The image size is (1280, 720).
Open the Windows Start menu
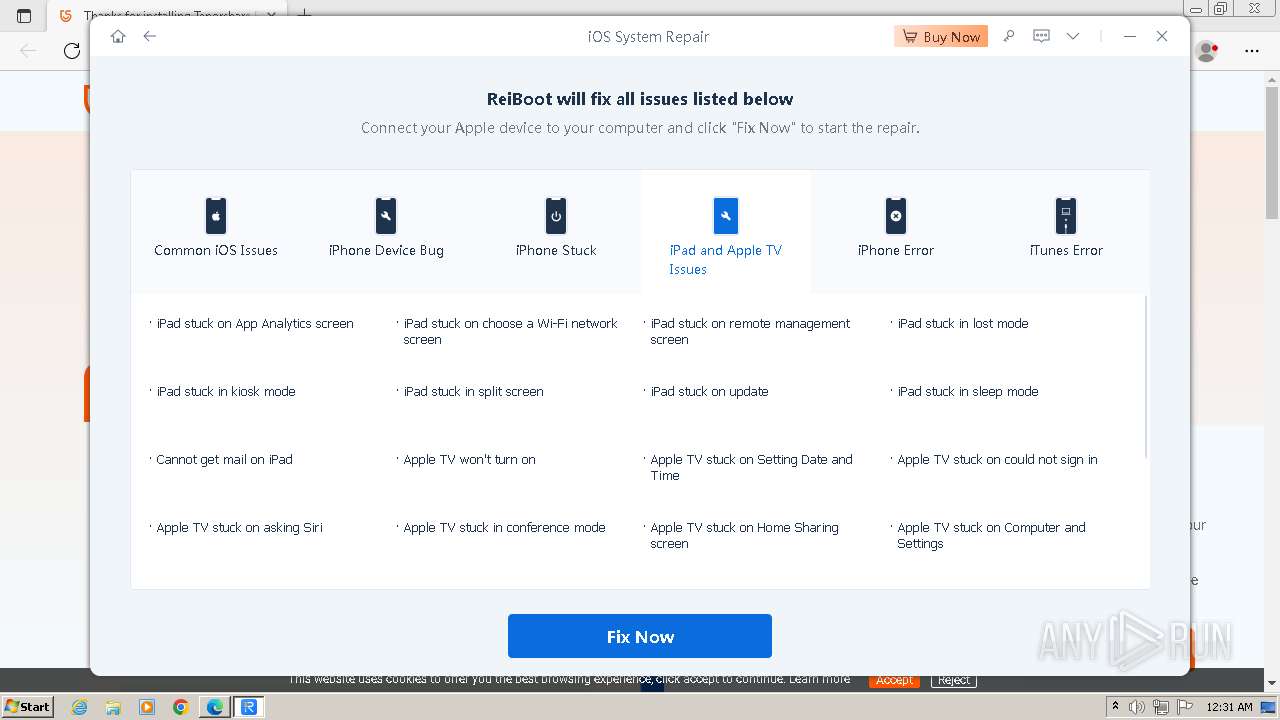click(x=27, y=706)
